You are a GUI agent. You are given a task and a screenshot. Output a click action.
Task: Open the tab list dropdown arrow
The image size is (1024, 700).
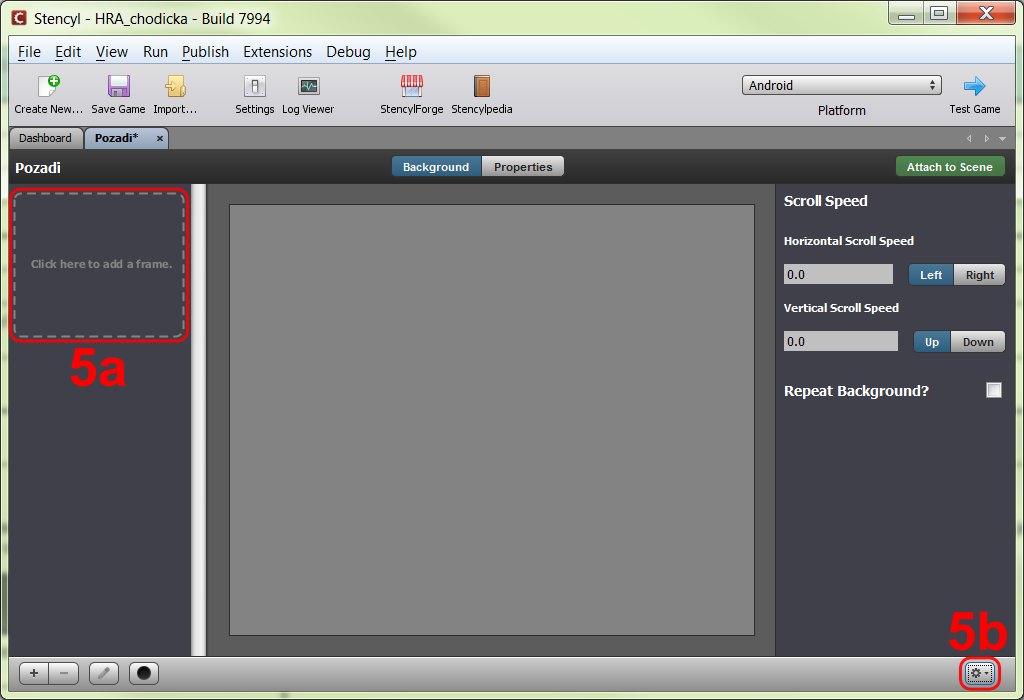pos(1002,138)
